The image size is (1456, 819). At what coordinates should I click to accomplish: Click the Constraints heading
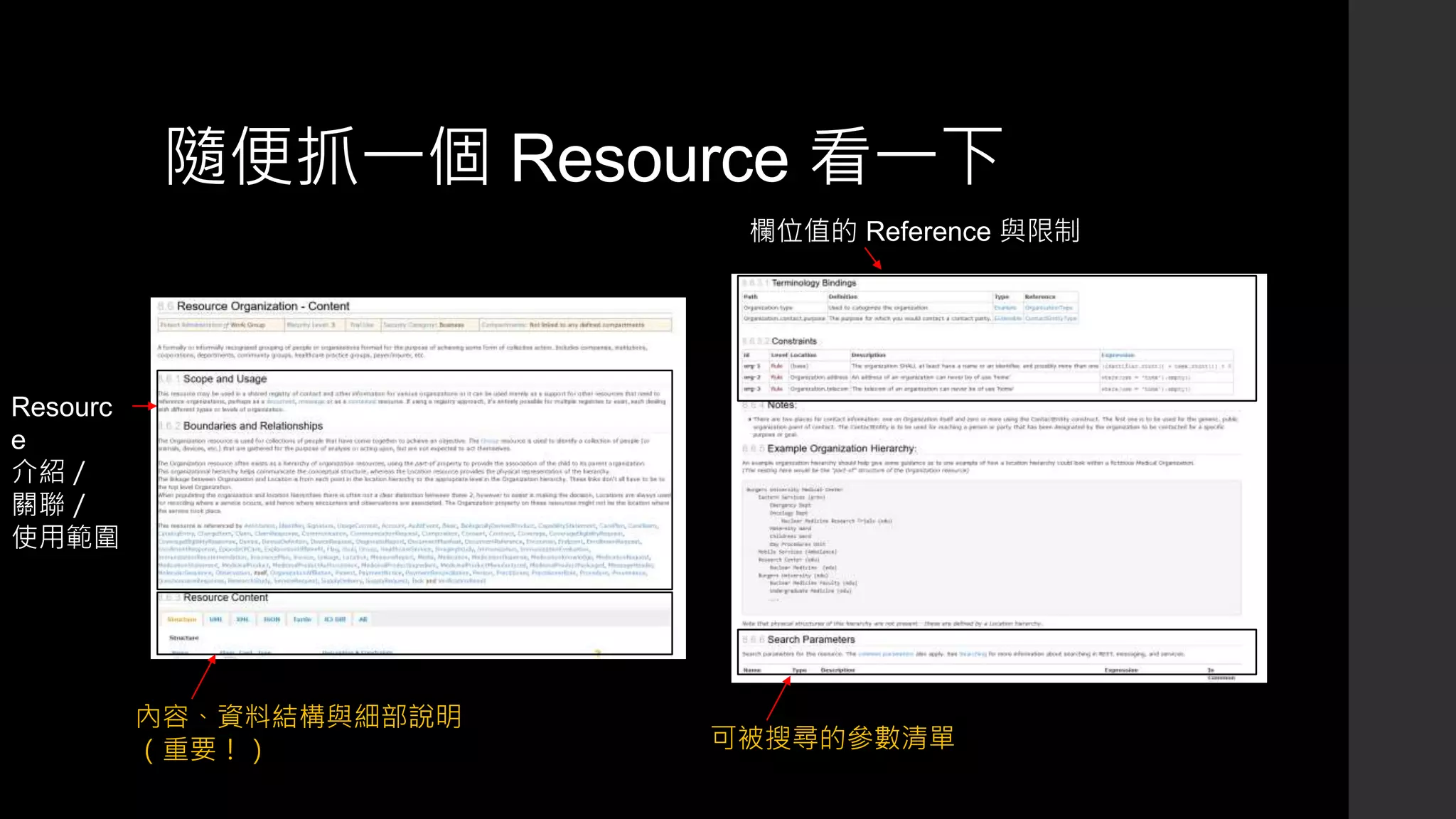coord(794,341)
